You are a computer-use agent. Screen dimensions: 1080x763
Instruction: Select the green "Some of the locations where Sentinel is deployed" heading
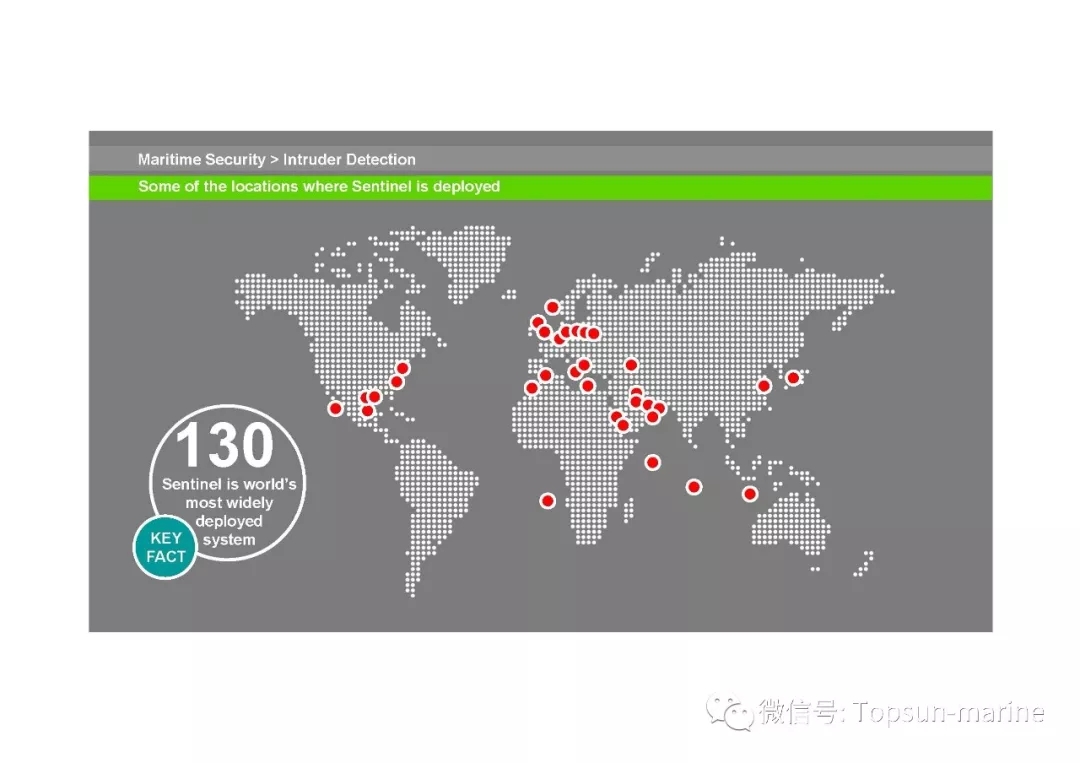click(319, 187)
